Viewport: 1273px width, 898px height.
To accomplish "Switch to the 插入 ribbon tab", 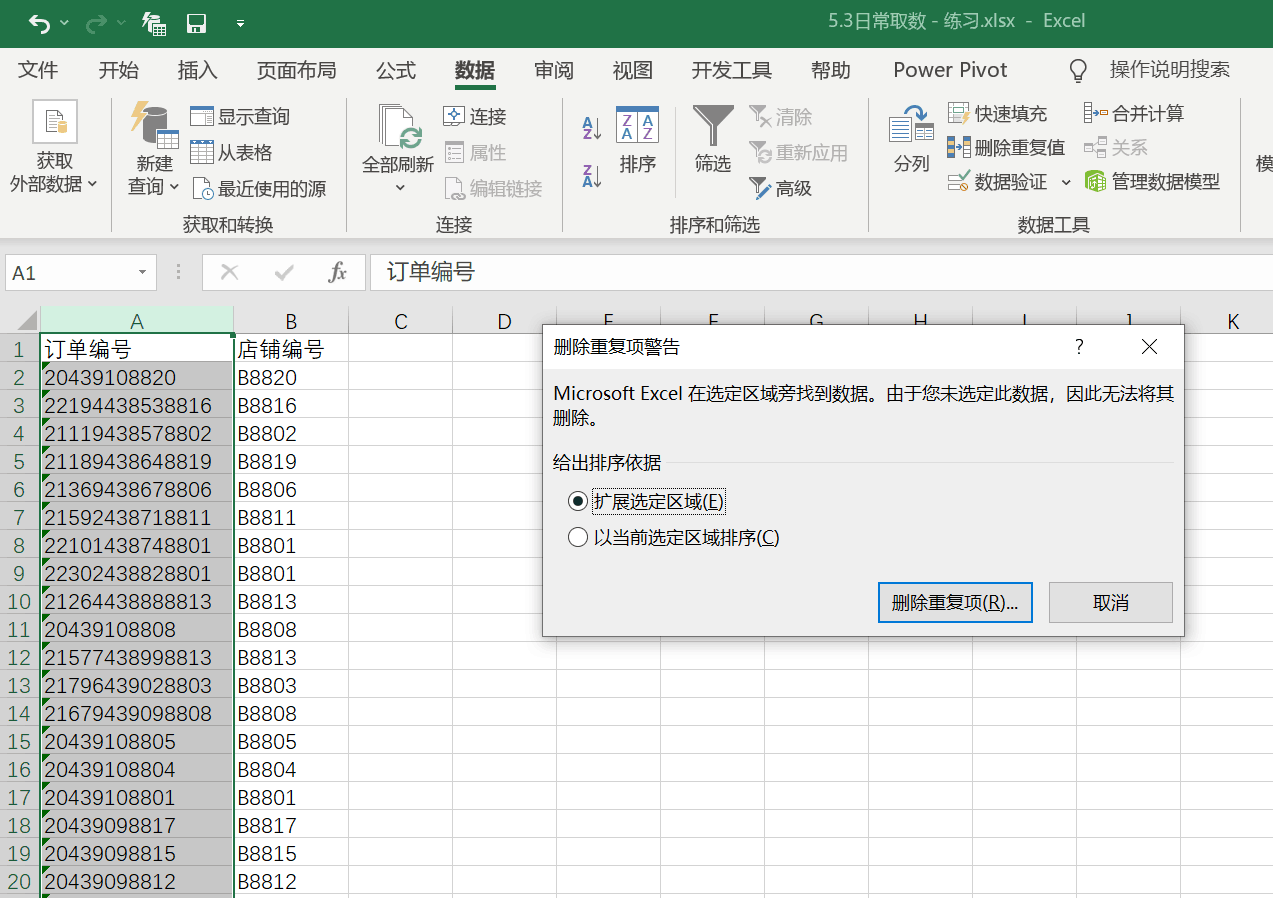I will point(197,70).
